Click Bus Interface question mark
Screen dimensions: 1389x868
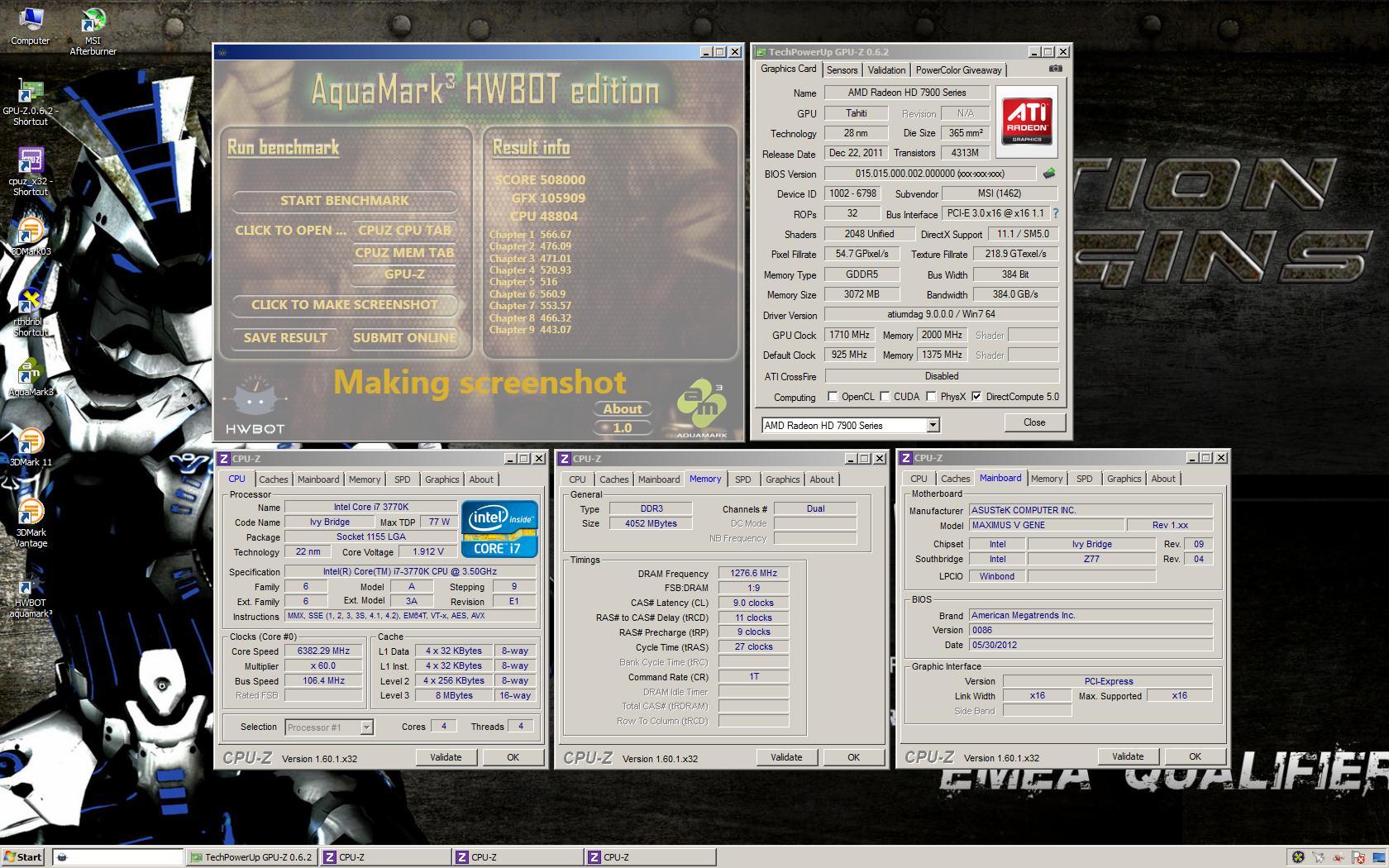point(1056,213)
